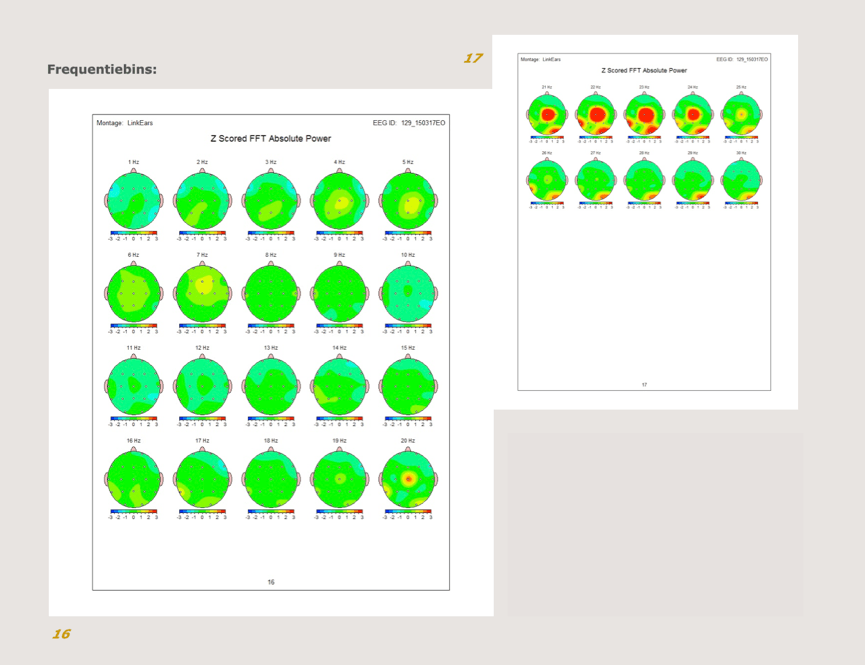Click the small footer number 17 inside the report page
865x665 pixels.
click(644, 385)
